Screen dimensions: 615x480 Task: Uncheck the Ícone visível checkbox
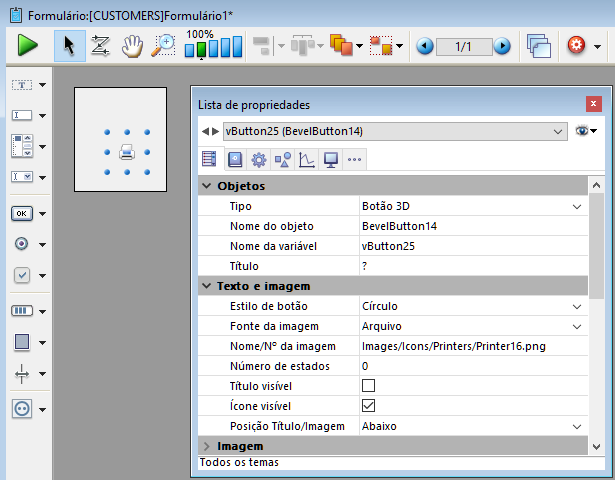pyautogui.click(x=368, y=405)
